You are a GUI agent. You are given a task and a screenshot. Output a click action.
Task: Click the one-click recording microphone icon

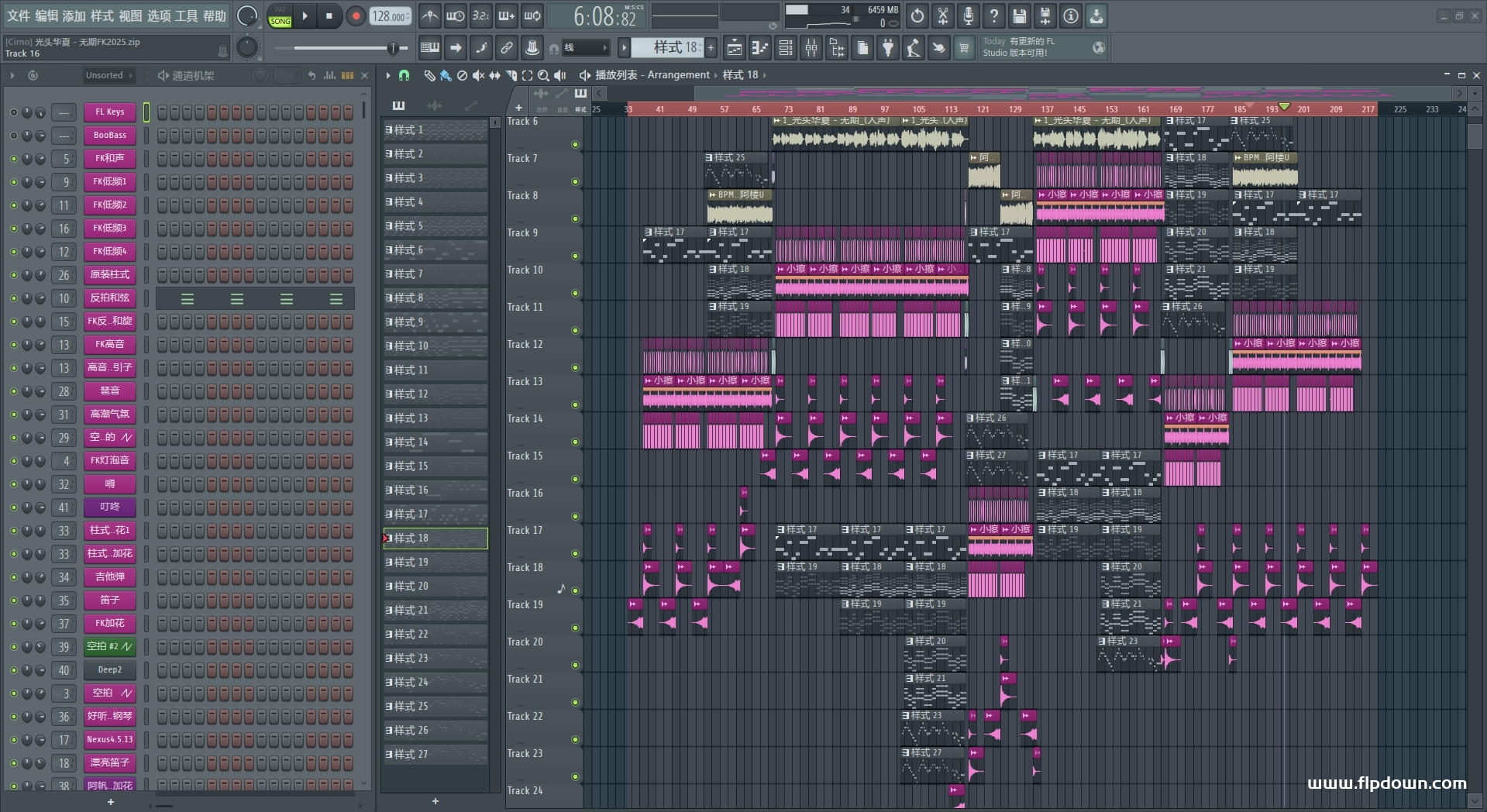[x=969, y=15]
